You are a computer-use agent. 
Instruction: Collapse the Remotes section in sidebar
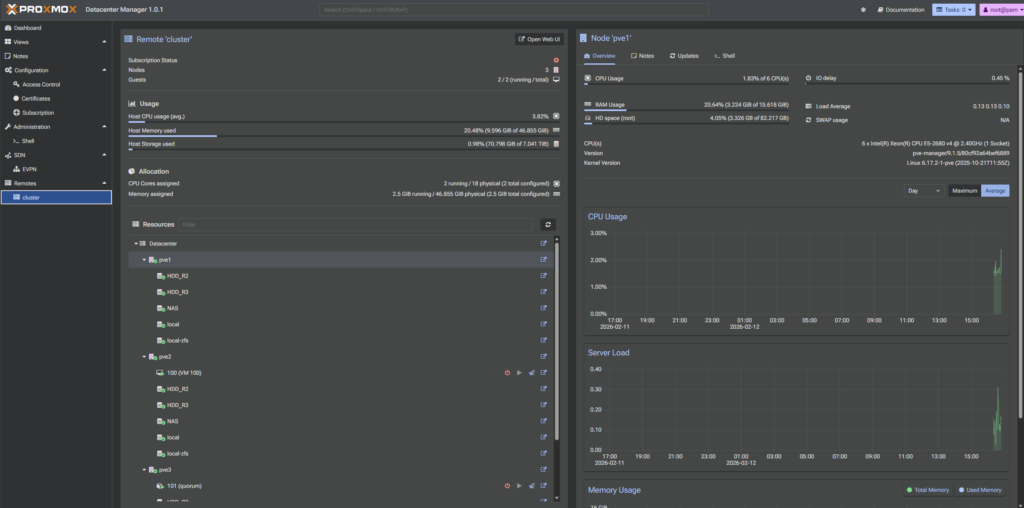point(104,183)
